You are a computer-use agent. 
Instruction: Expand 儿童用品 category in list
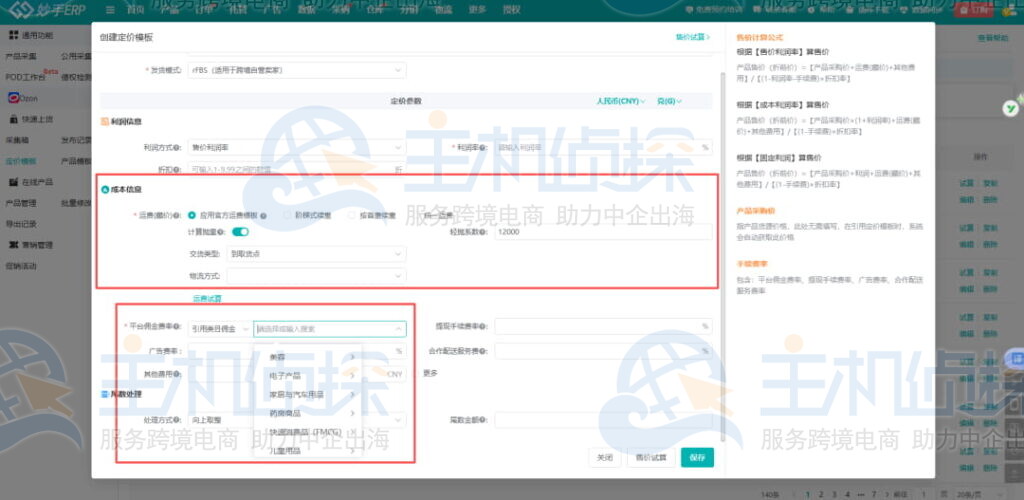coord(308,451)
